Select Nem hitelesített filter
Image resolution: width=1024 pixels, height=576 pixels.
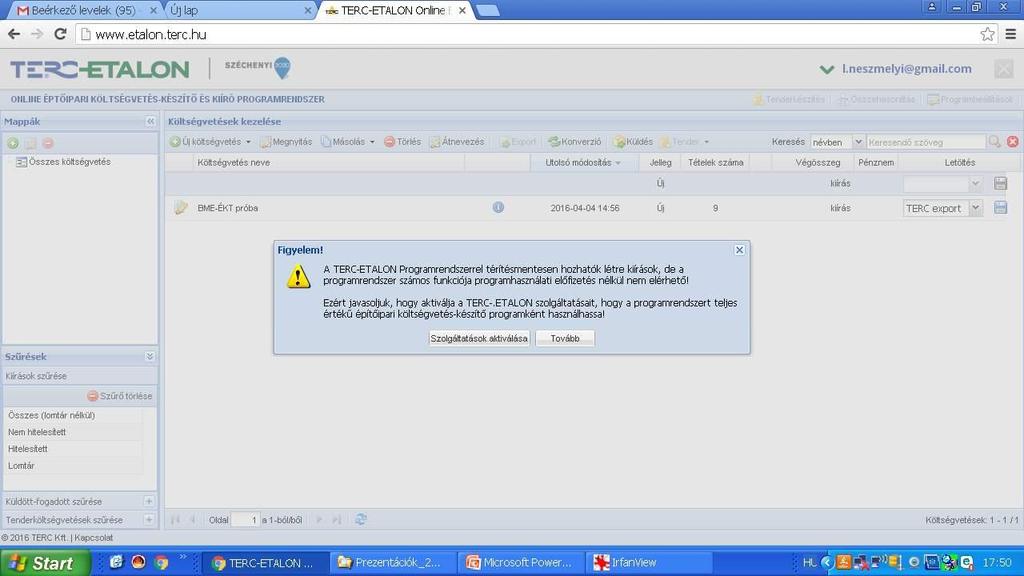coord(37,432)
